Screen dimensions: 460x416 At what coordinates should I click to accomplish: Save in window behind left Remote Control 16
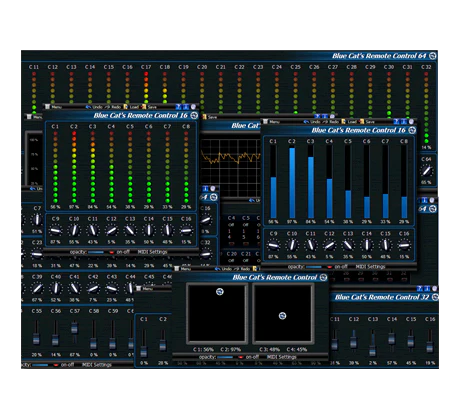point(210,117)
